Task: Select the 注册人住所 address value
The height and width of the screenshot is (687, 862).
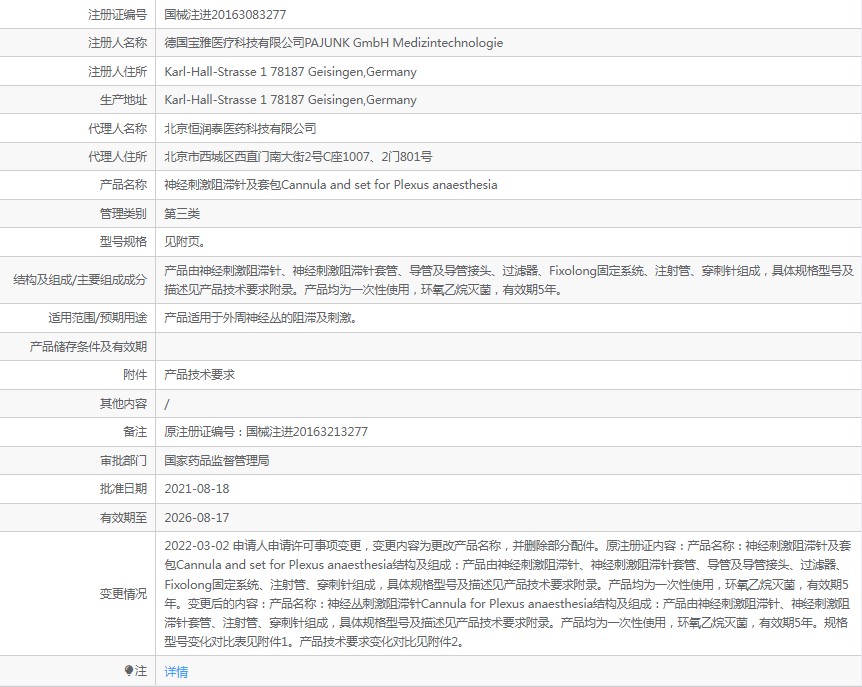Action: [290, 71]
